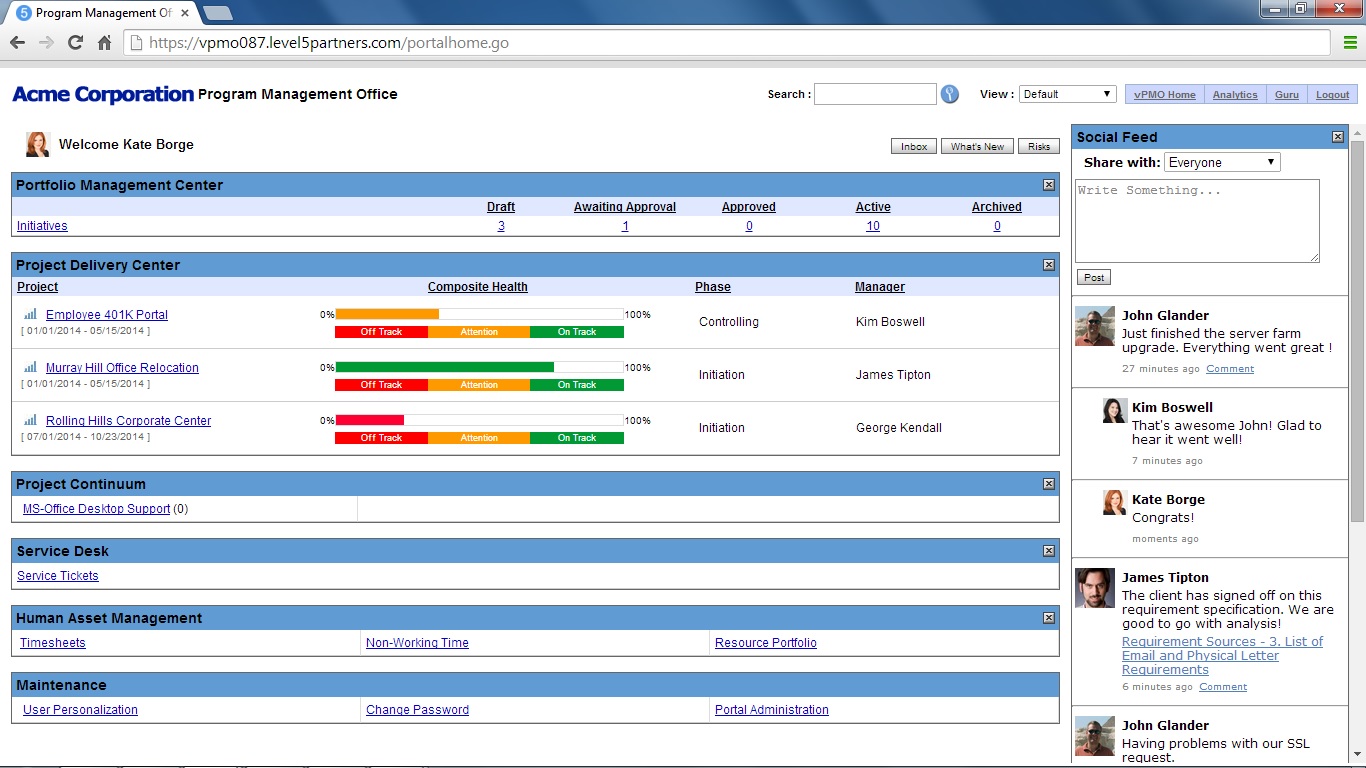The image size is (1366, 768).
Task: Click bar chart icon beside Rolling Hills Corporate Center
Action: pyautogui.click(x=30, y=420)
